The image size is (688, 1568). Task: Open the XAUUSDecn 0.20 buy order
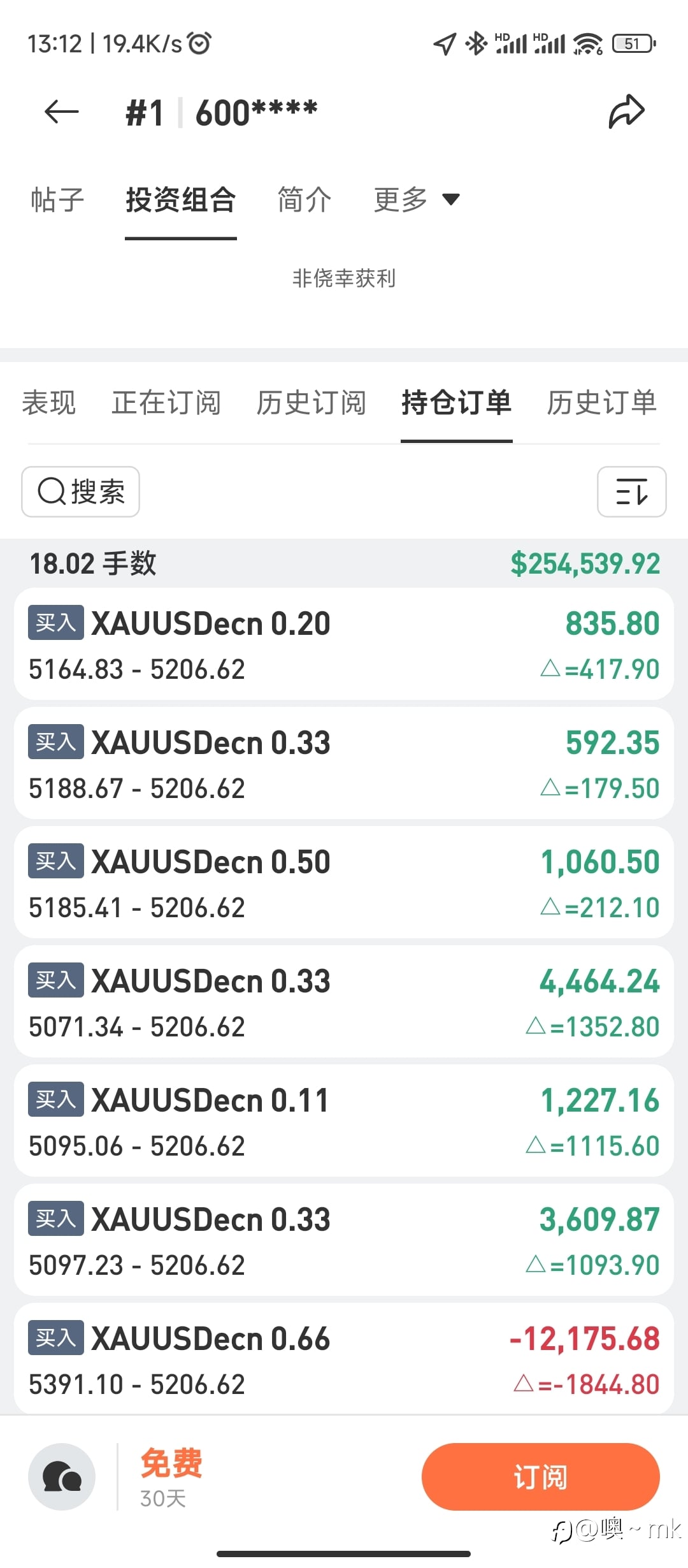(x=344, y=644)
